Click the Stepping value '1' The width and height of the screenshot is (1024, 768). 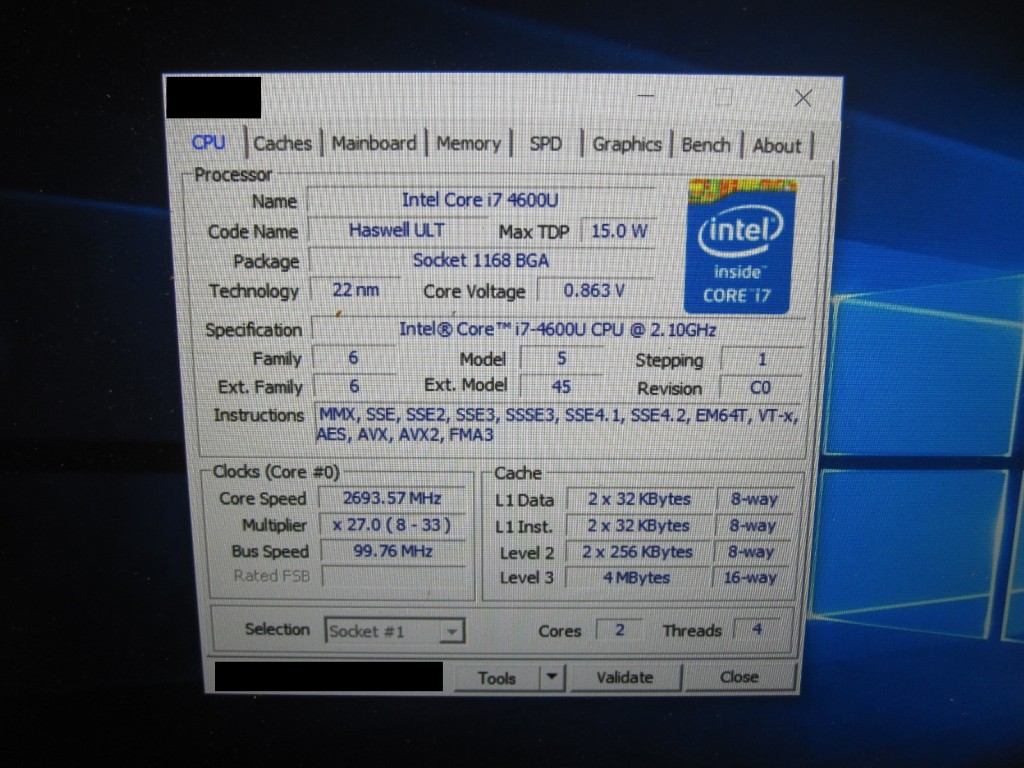[x=762, y=359]
